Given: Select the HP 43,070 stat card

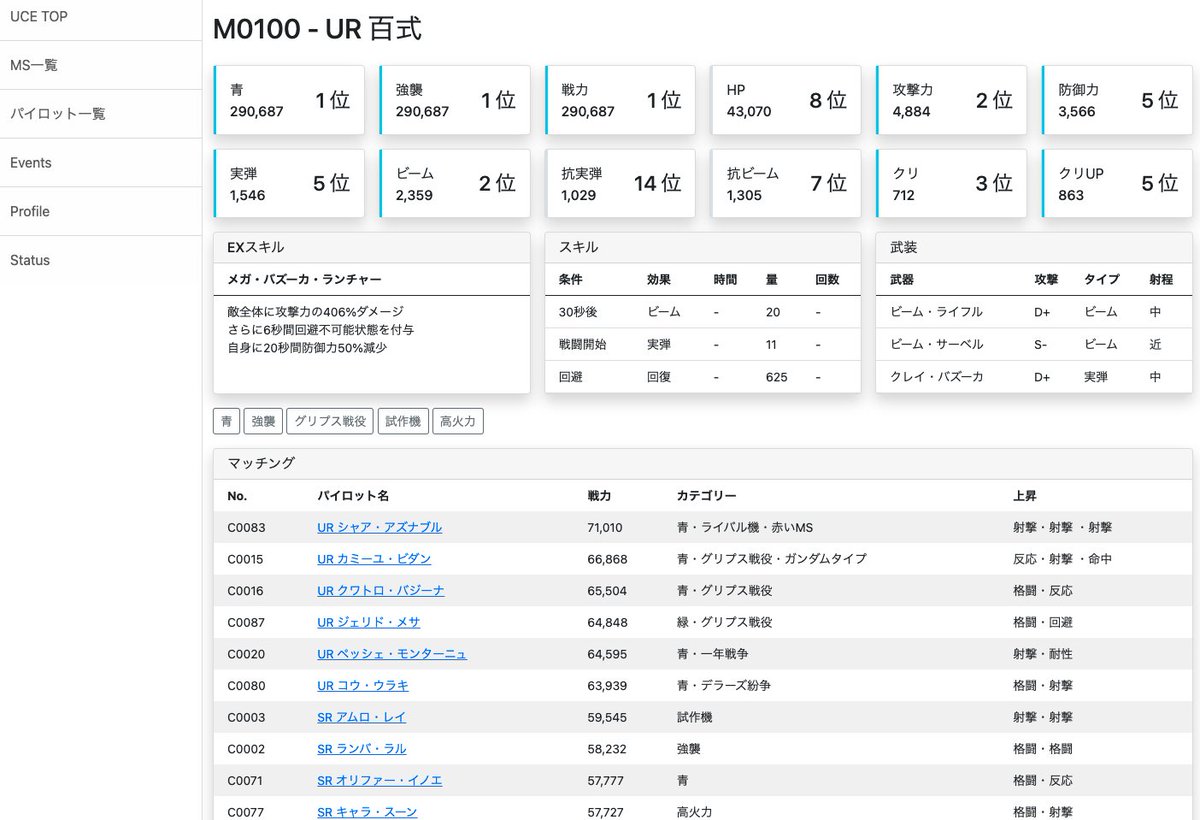Looking at the screenshot, I should 786,100.
